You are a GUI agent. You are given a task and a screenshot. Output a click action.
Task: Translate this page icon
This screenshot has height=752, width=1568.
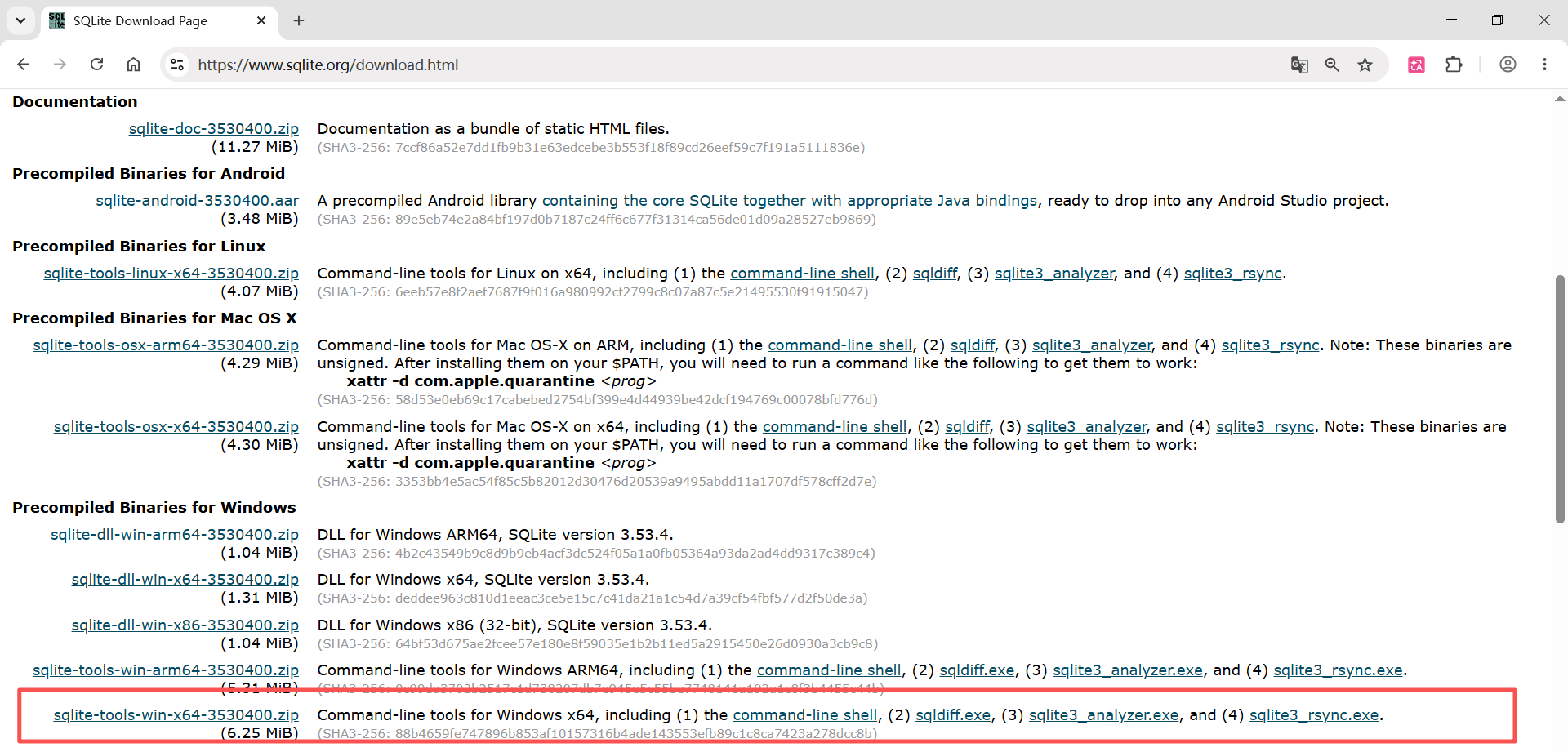coord(1299,65)
